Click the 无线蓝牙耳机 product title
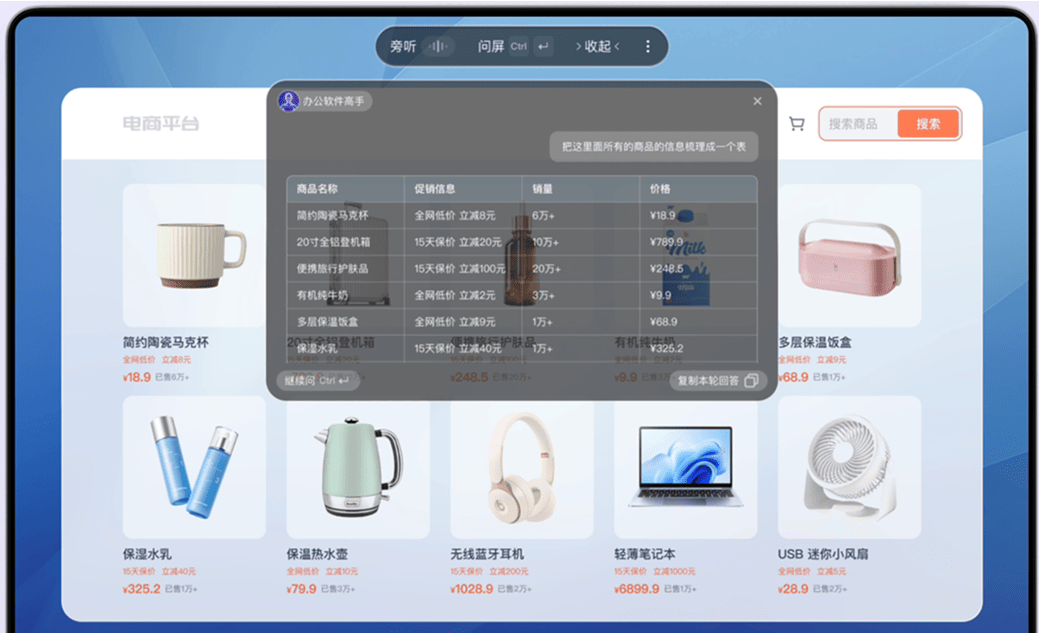Viewport: 1040px width, 633px height. [x=488, y=554]
